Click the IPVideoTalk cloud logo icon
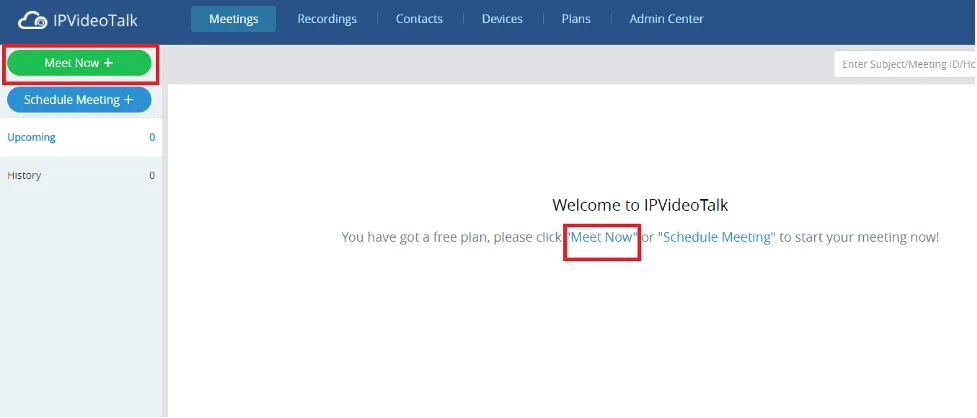The height and width of the screenshot is (418, 977). (x=33, y=19)
